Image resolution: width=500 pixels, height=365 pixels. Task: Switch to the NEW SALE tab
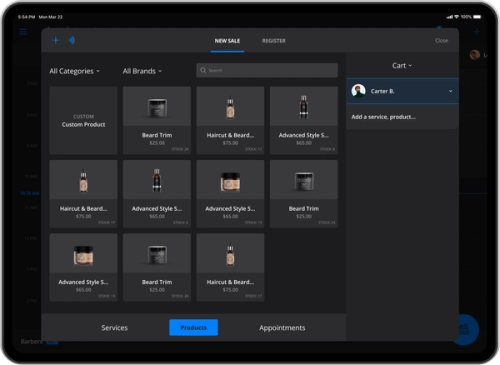(x=227, y=41)
